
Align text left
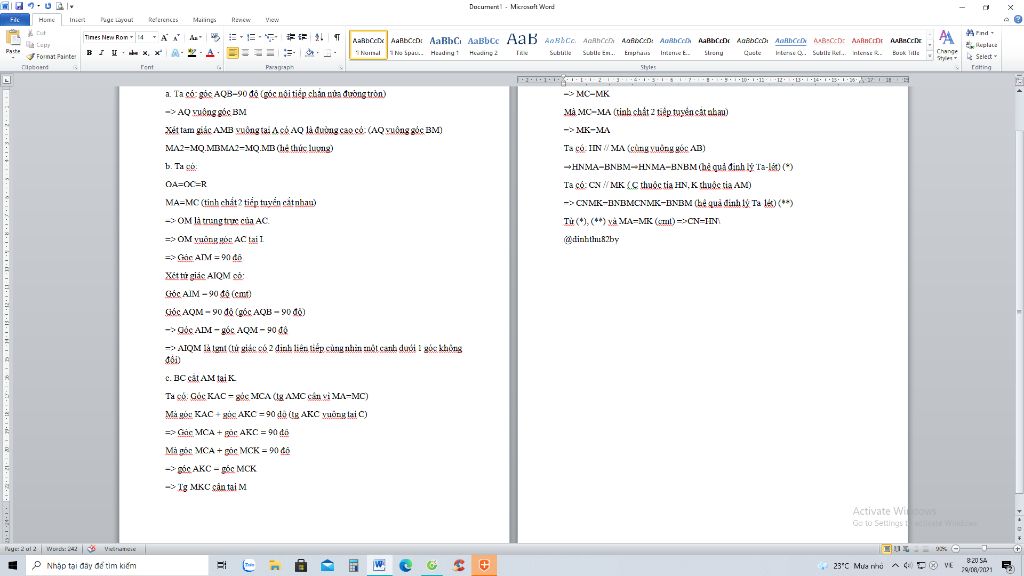pos(232,53)
